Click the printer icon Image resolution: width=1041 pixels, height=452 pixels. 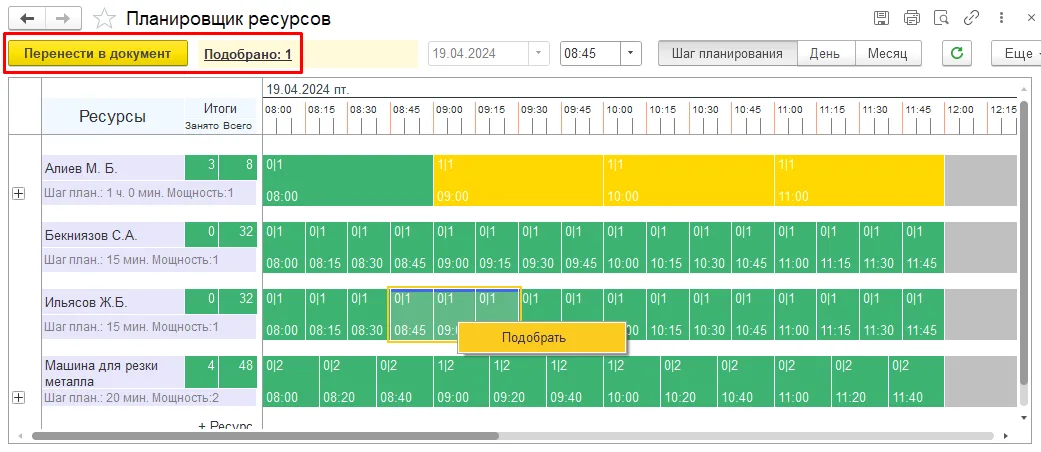click(912, 18)
